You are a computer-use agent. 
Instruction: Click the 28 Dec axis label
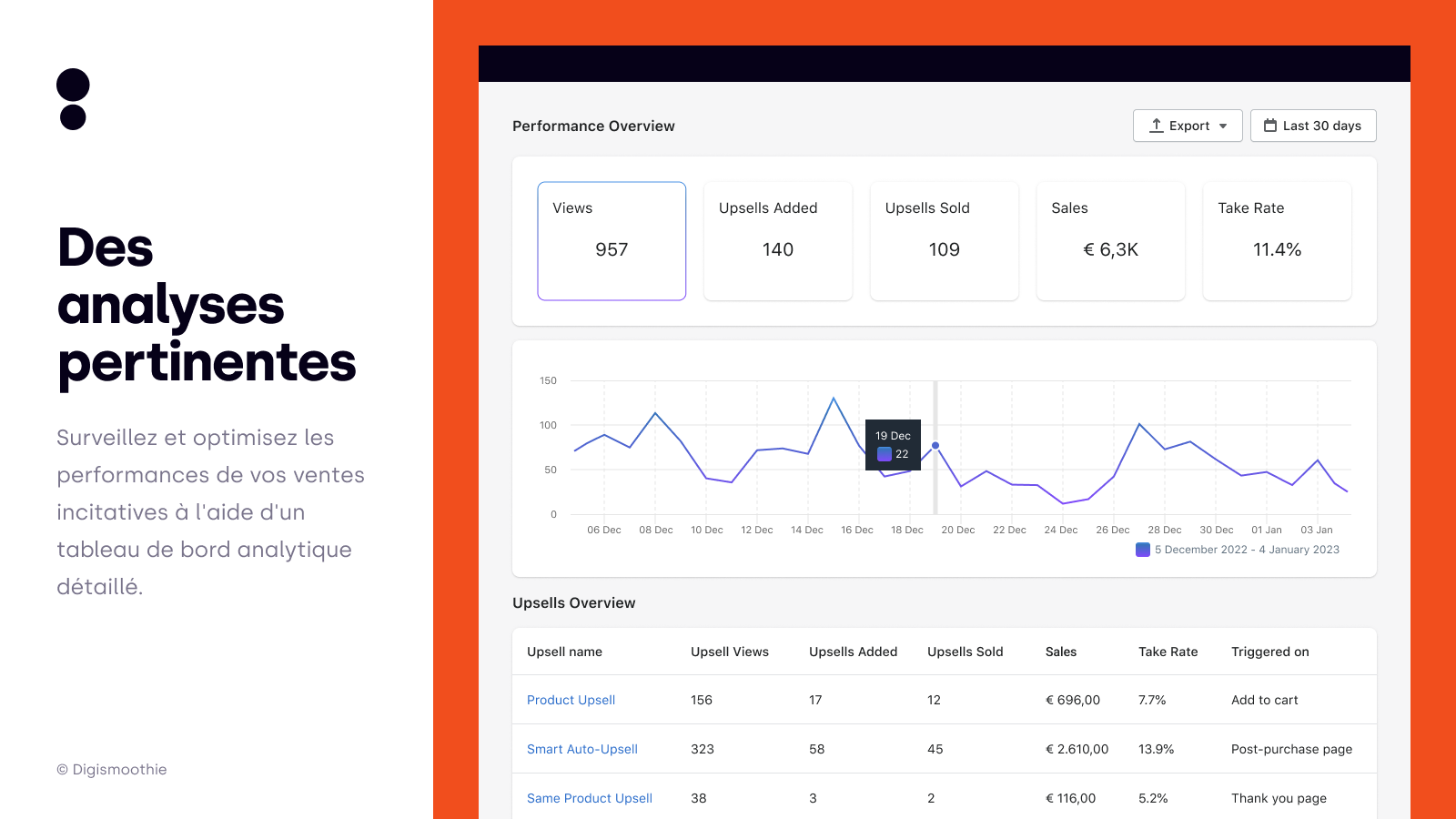(x=1165, y=530)
